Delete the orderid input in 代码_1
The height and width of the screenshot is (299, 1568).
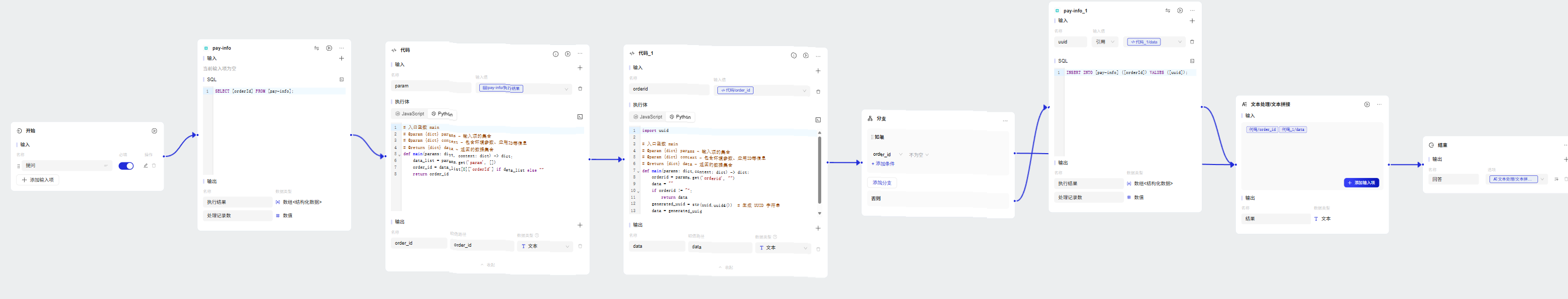[x=818, y=92]
